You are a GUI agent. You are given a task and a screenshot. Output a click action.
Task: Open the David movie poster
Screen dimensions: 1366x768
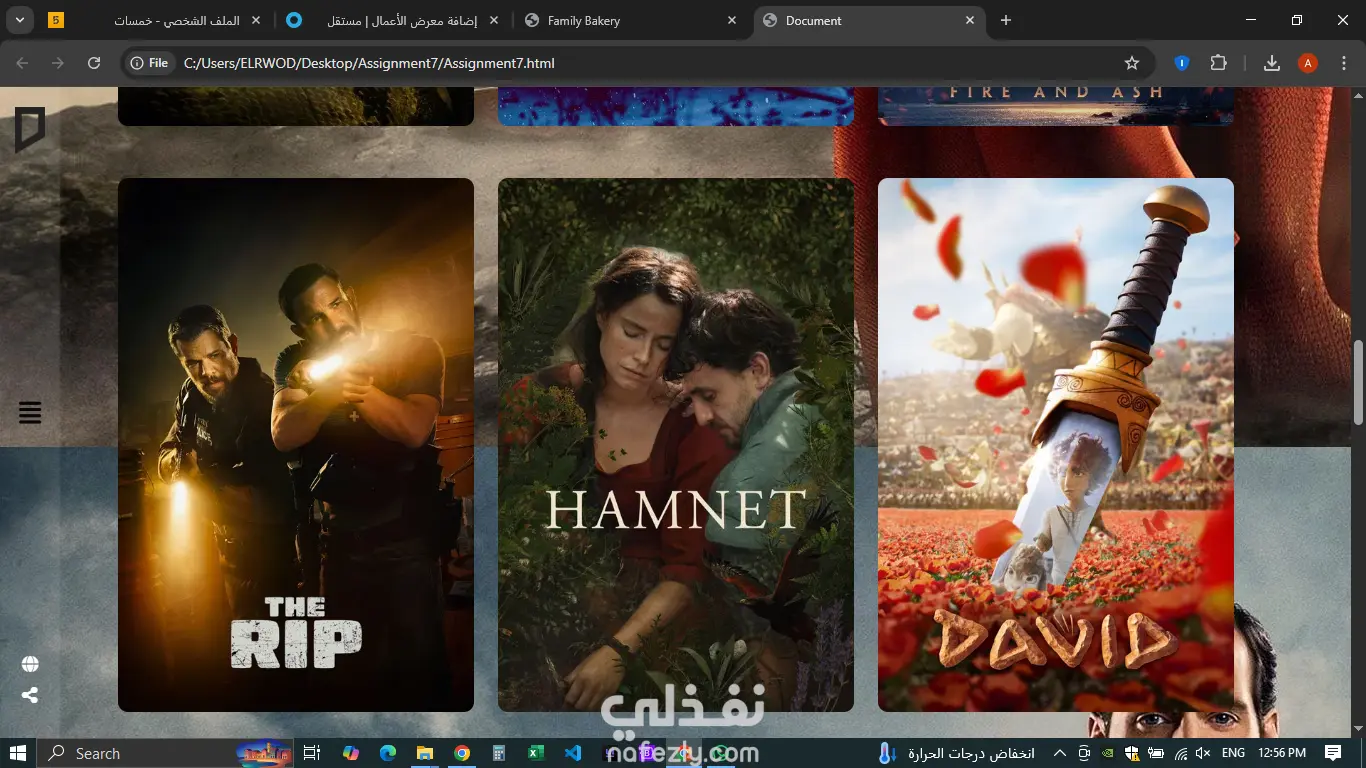(x=1056, y=445)
